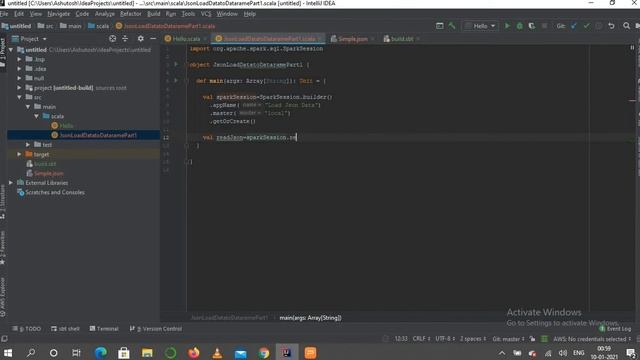Run the Hello configuration
The height and width of the screenshot is (360, 640).
[507, 26]
